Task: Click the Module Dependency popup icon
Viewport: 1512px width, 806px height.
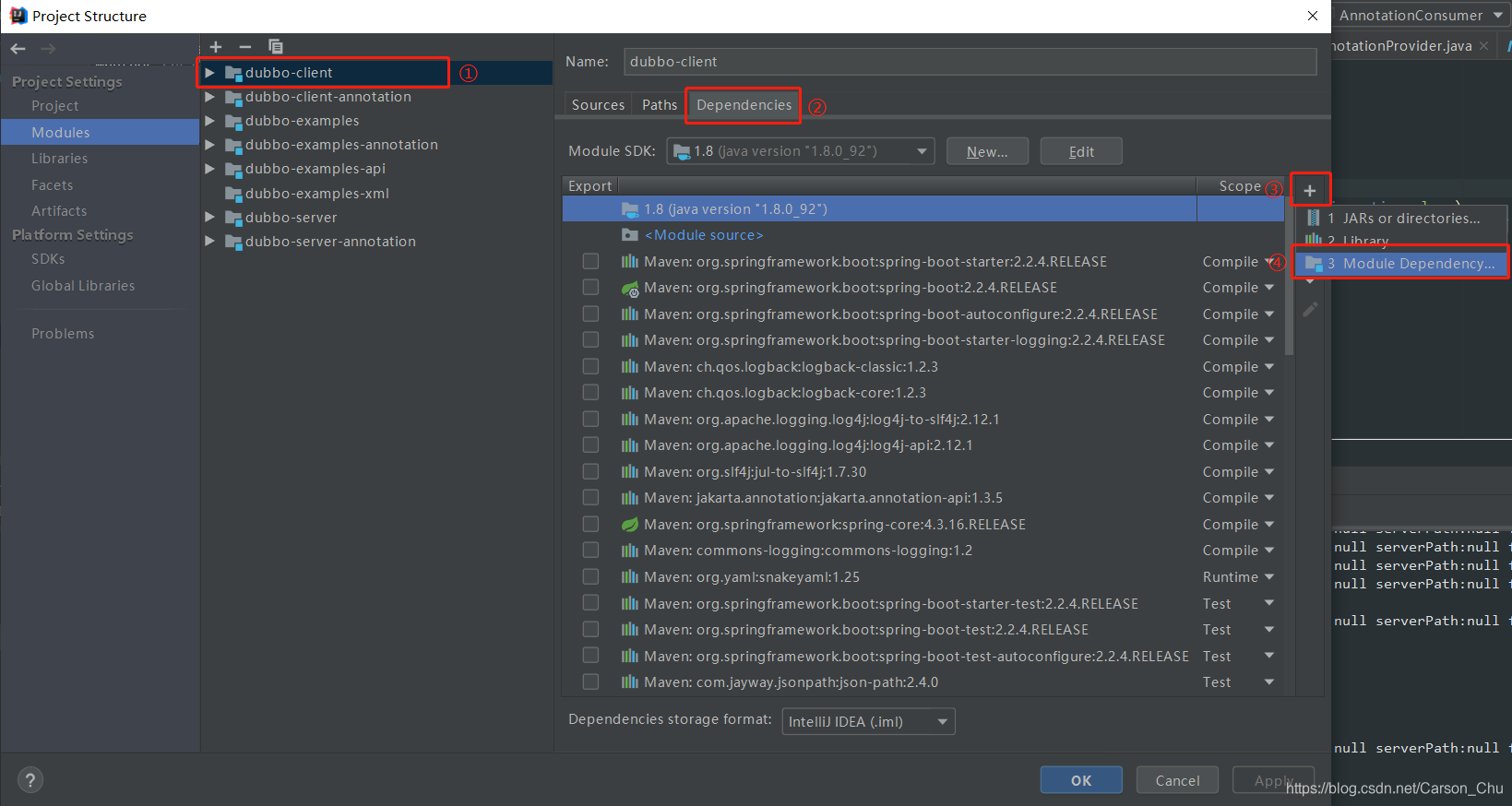Action: pos(1314,264)
